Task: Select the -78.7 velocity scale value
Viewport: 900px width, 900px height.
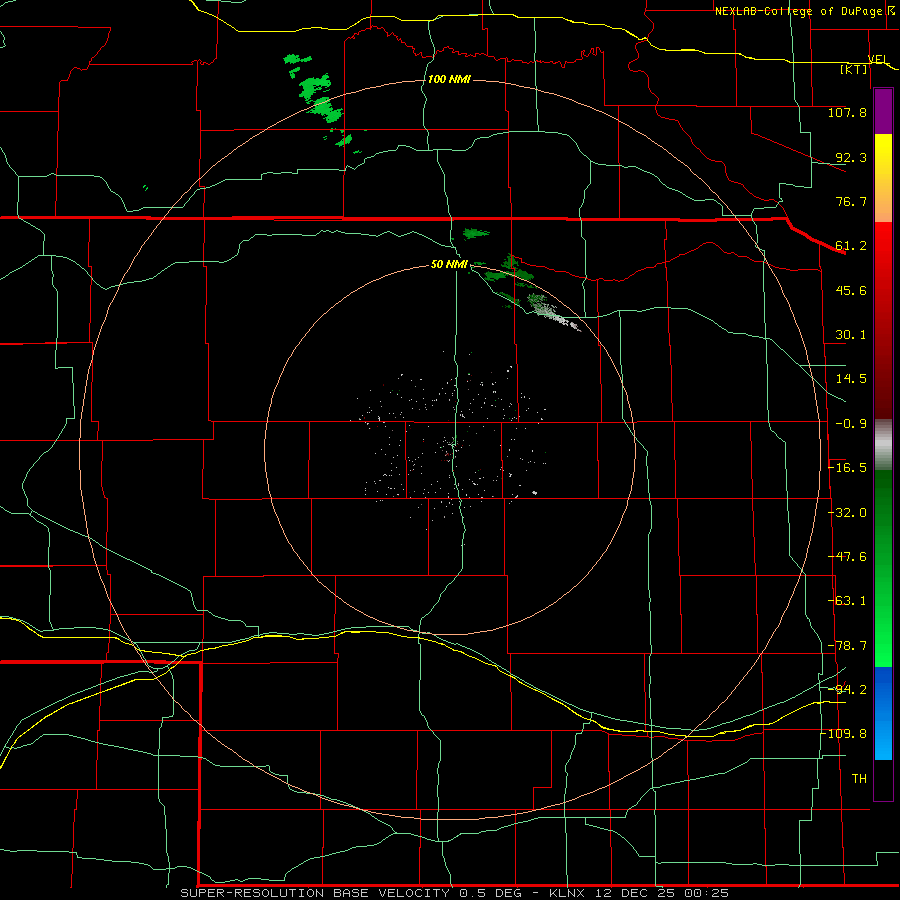Action: pyautogui.click(x=847, y=646)
